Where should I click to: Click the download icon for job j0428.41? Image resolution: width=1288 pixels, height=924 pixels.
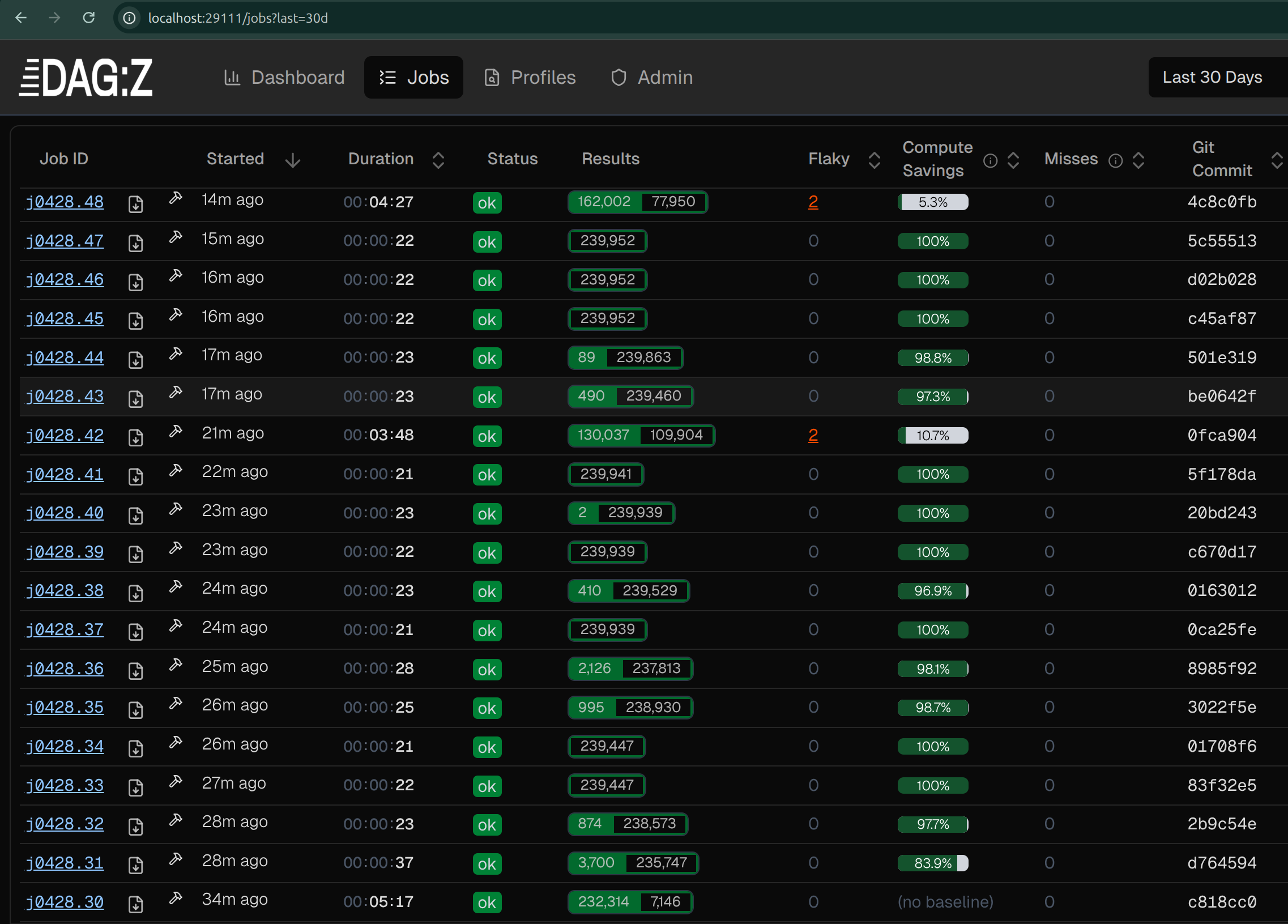tap(135, 476)
